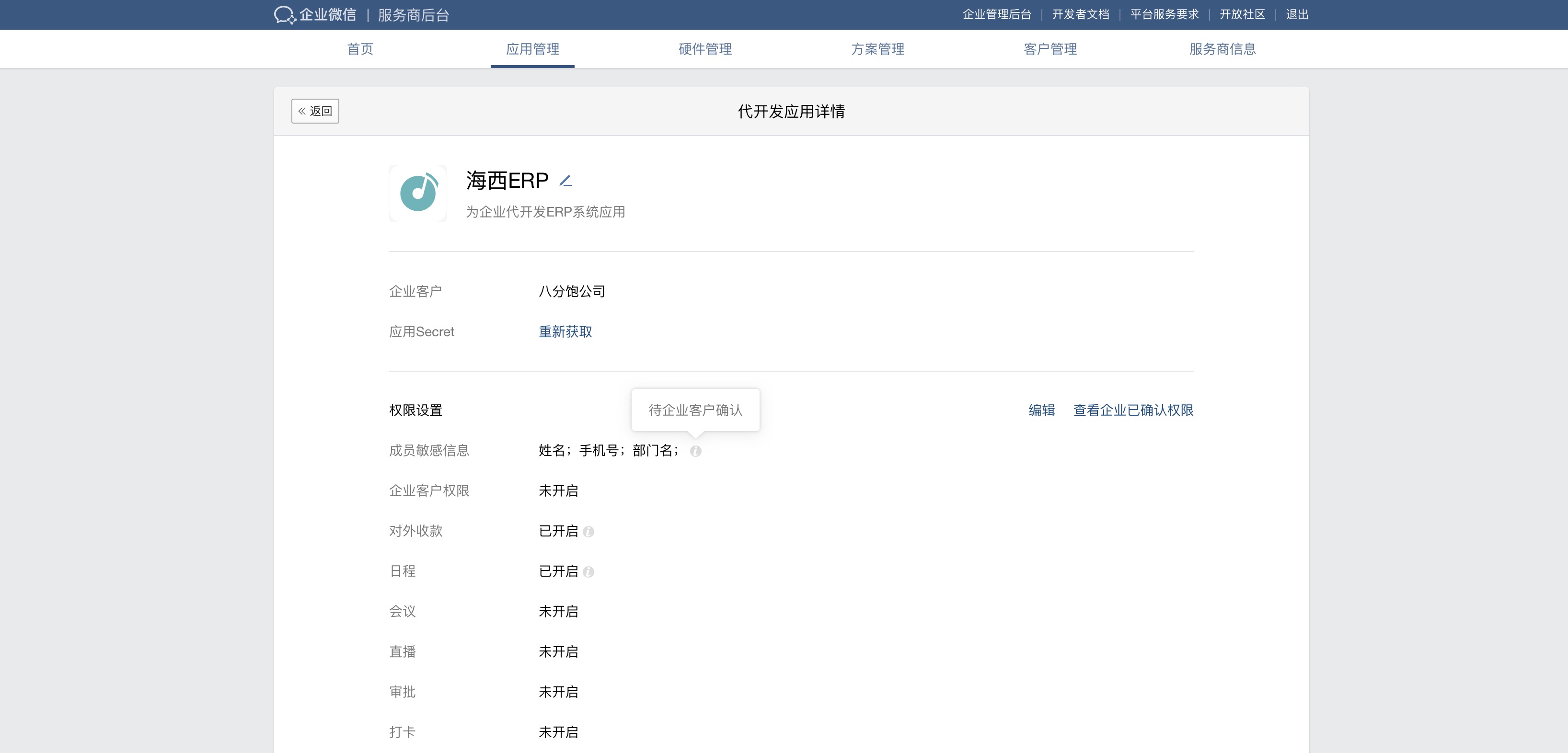Select the 姓名；手机号；部门名； value text
Screen dimensions: 1568x753
[609, 451]
